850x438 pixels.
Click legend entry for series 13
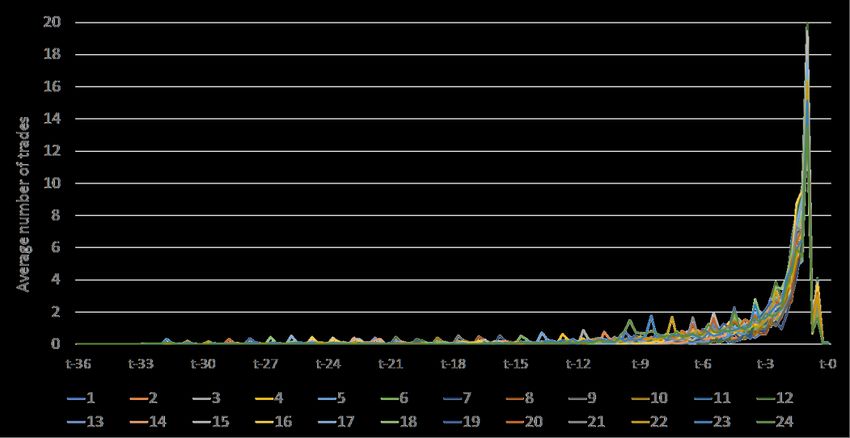(x=85, y=421)
